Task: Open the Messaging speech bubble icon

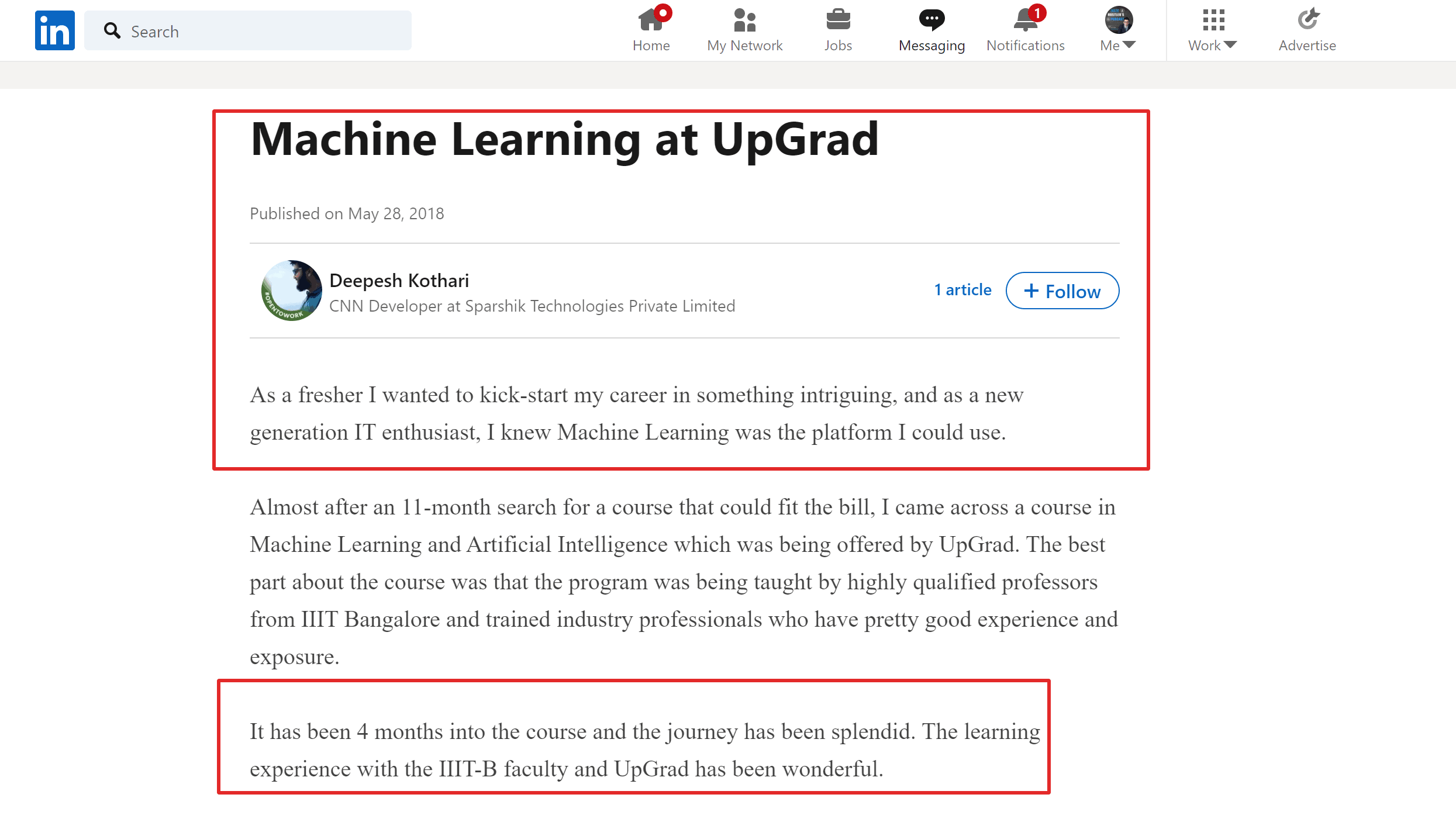Action: click(931, 20)
